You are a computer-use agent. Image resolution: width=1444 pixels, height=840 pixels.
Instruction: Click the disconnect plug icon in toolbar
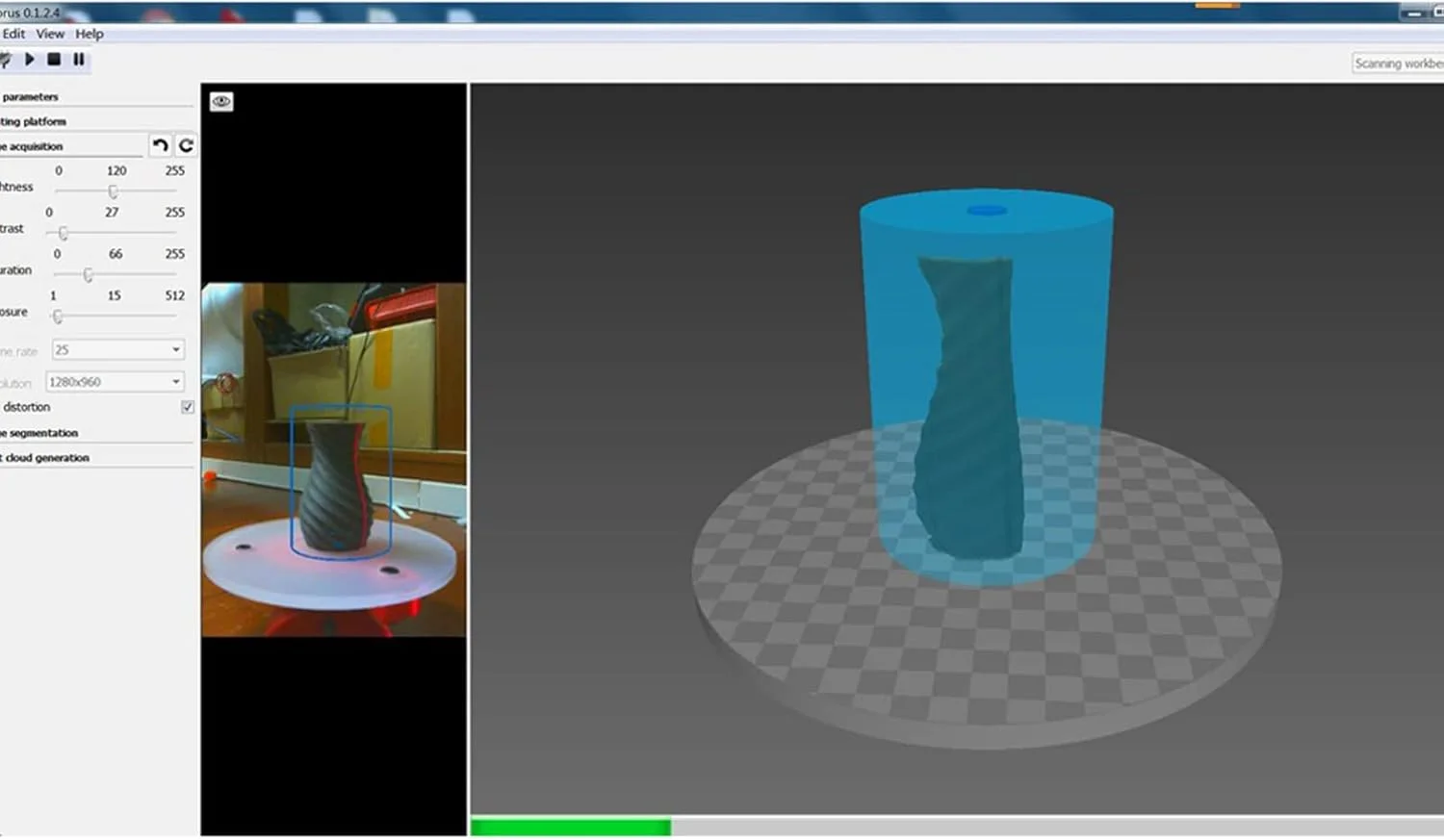pyautogui.click(x=6, y=60)
